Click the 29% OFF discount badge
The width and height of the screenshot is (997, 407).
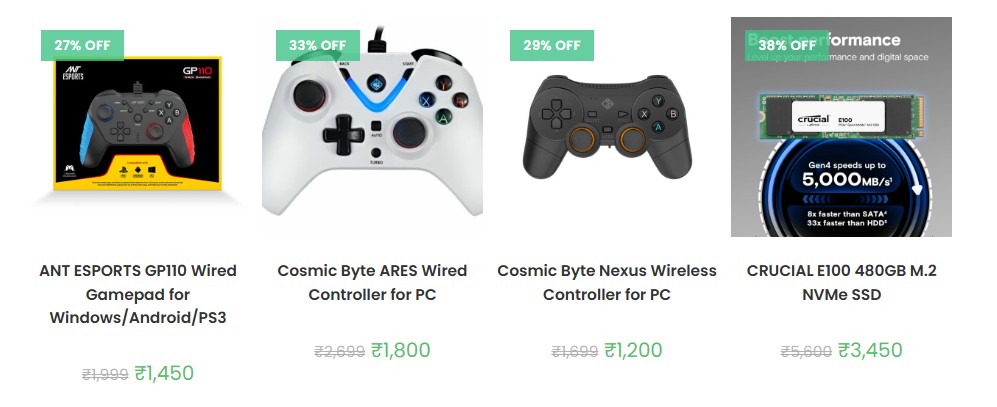point(551,45)
